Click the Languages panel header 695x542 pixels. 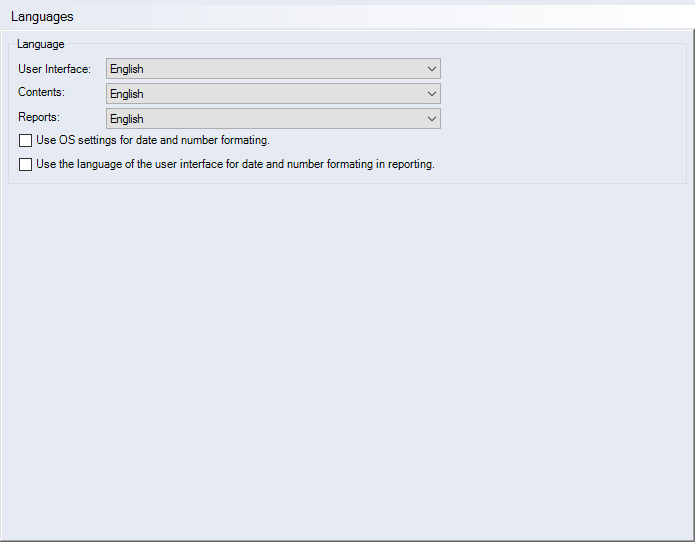click(42, 17)
